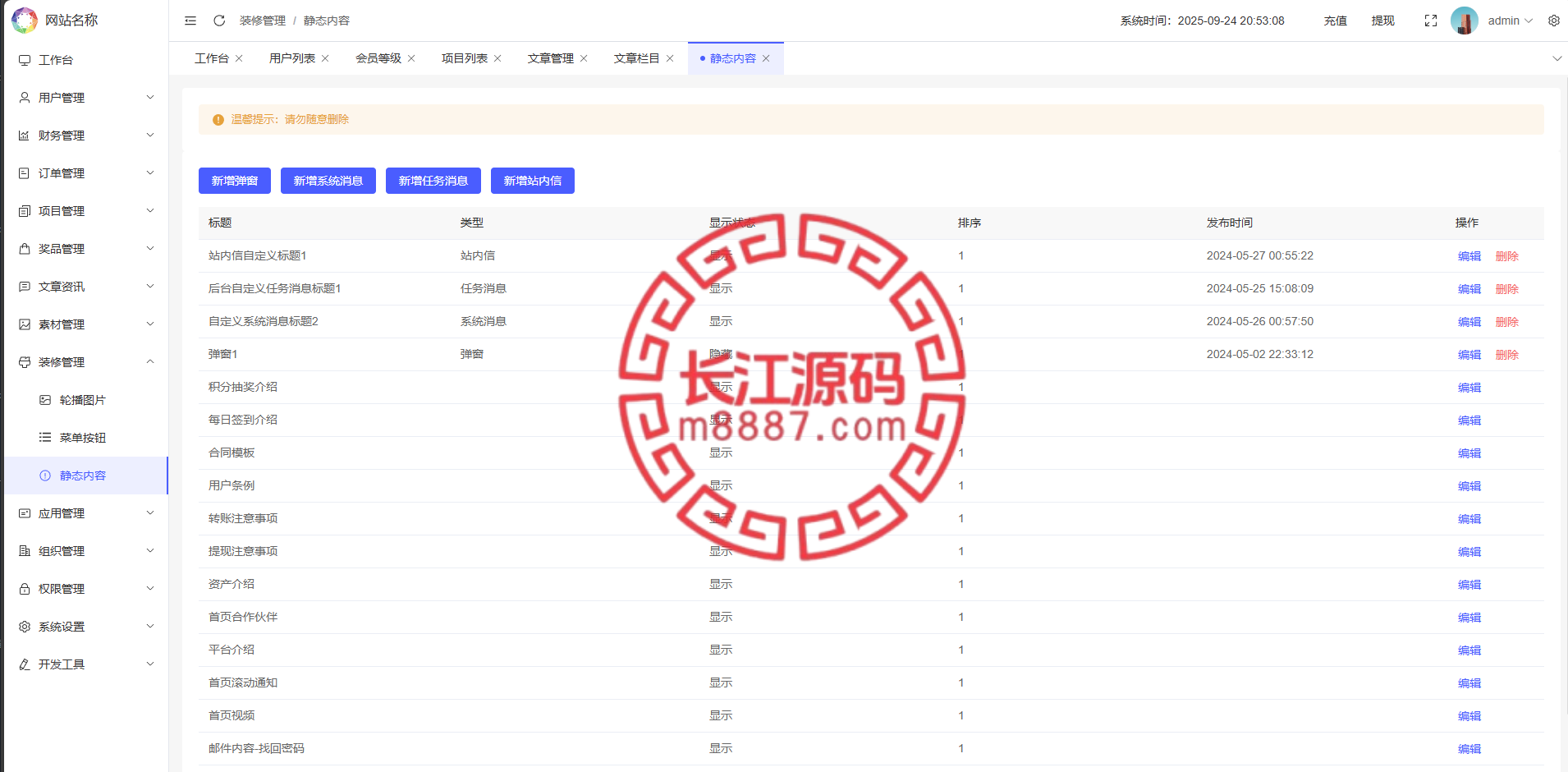Viewport: 1568px width, 772px height.
Task: Edit the 邮件内容-找回密码 row
Action: click(x=1469, y=749)
